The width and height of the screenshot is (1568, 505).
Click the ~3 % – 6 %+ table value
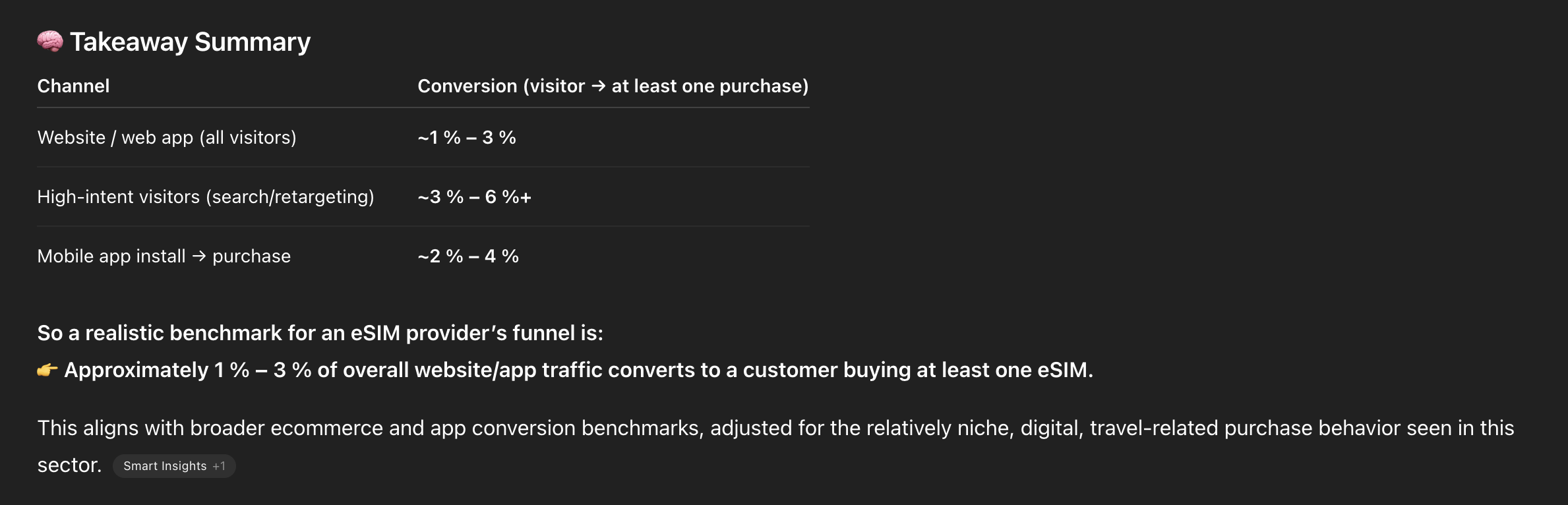[475, 197]
